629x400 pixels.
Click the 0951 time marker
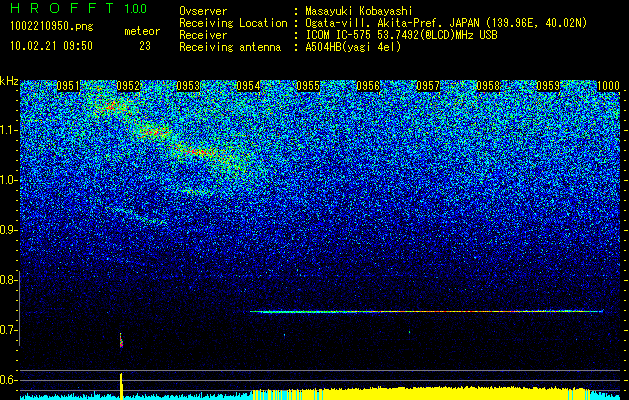click(x=68, y=86)
